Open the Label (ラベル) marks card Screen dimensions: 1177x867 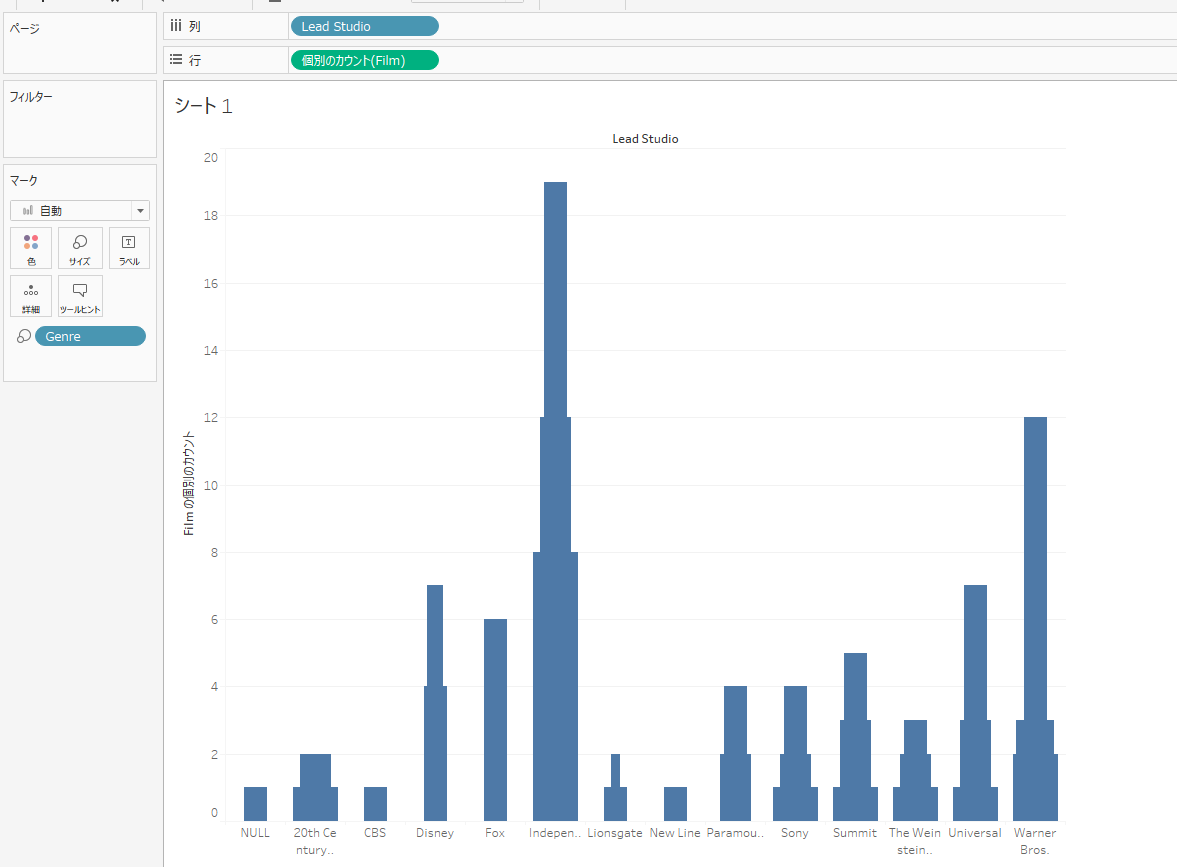click(x=129, y=248)
